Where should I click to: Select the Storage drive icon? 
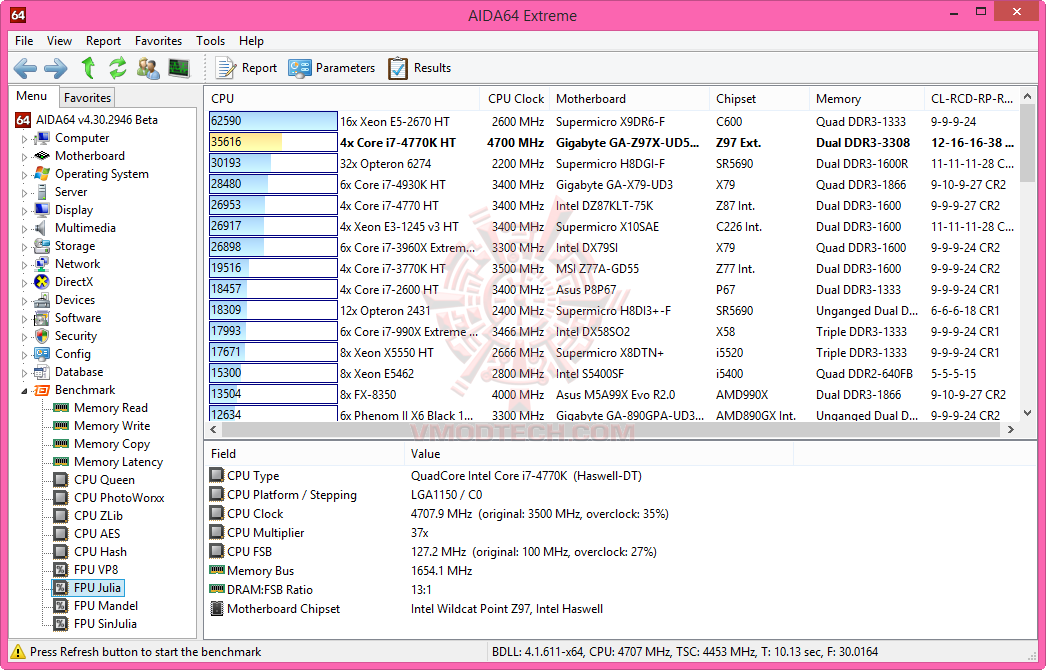point(42,246)
